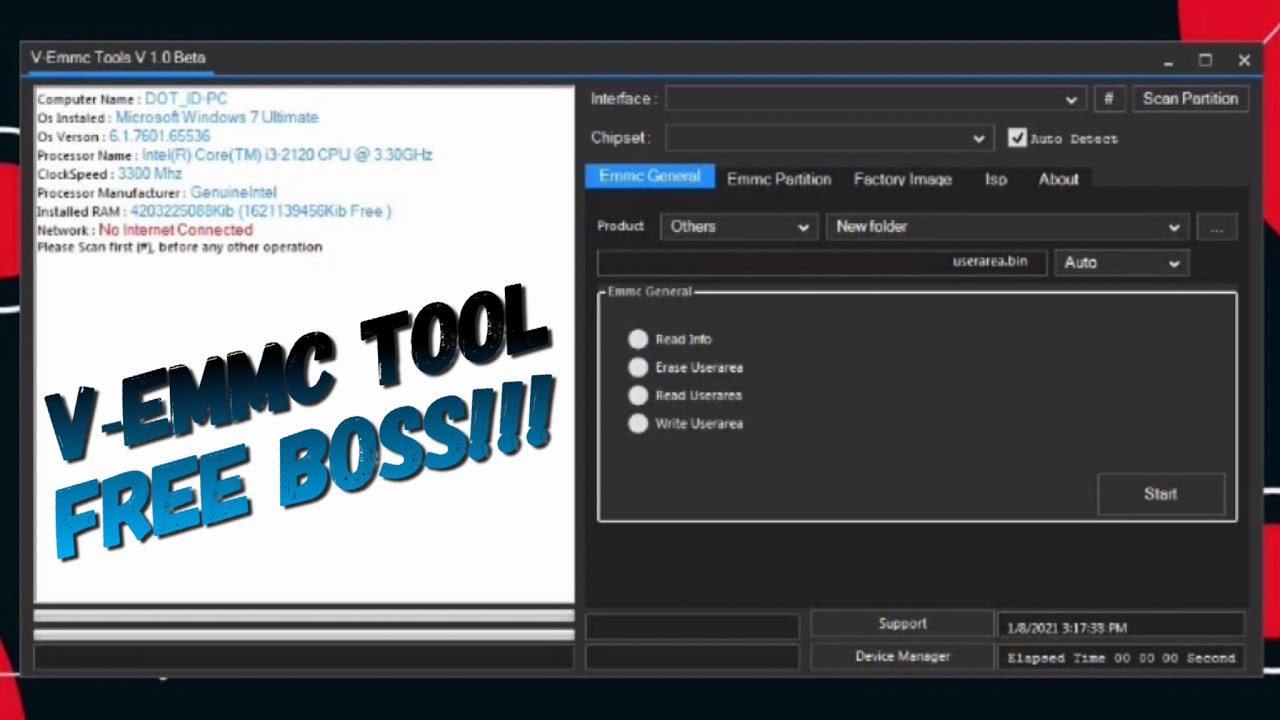Click the Os Version 6.1.7601.65536 line

pos(124,136)
